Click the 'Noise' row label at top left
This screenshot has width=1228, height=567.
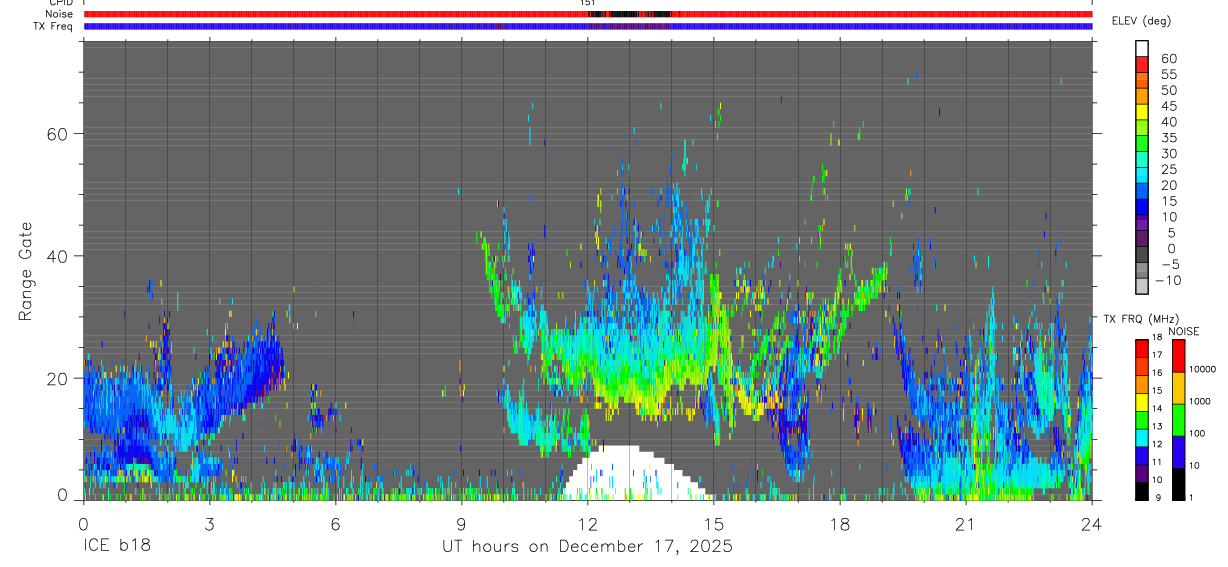coord(60,14)
